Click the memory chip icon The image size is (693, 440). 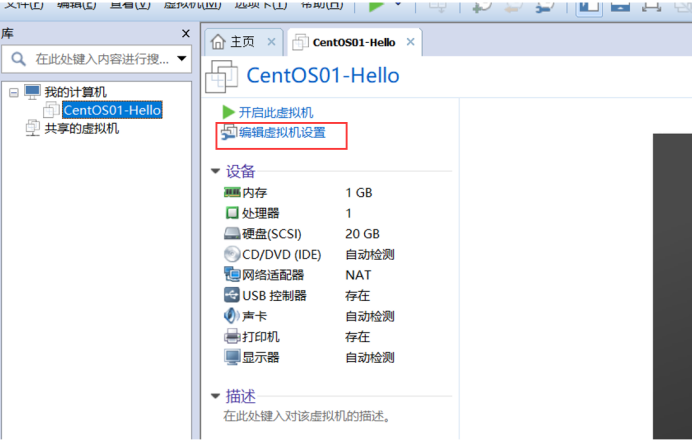pyautogui.click(x=232, y=192)
